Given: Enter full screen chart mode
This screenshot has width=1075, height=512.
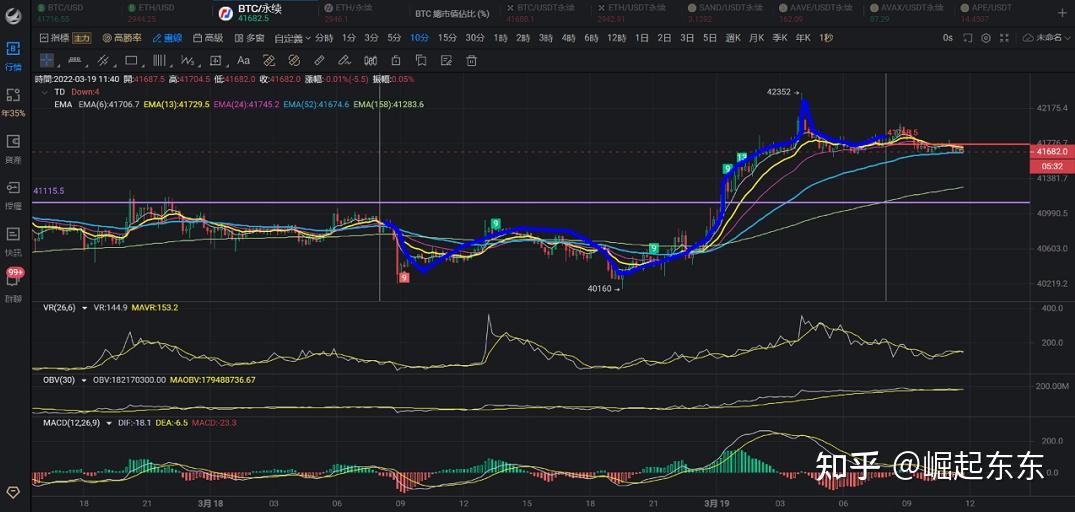Looking at the screenshot, I should click(1006, 38).
